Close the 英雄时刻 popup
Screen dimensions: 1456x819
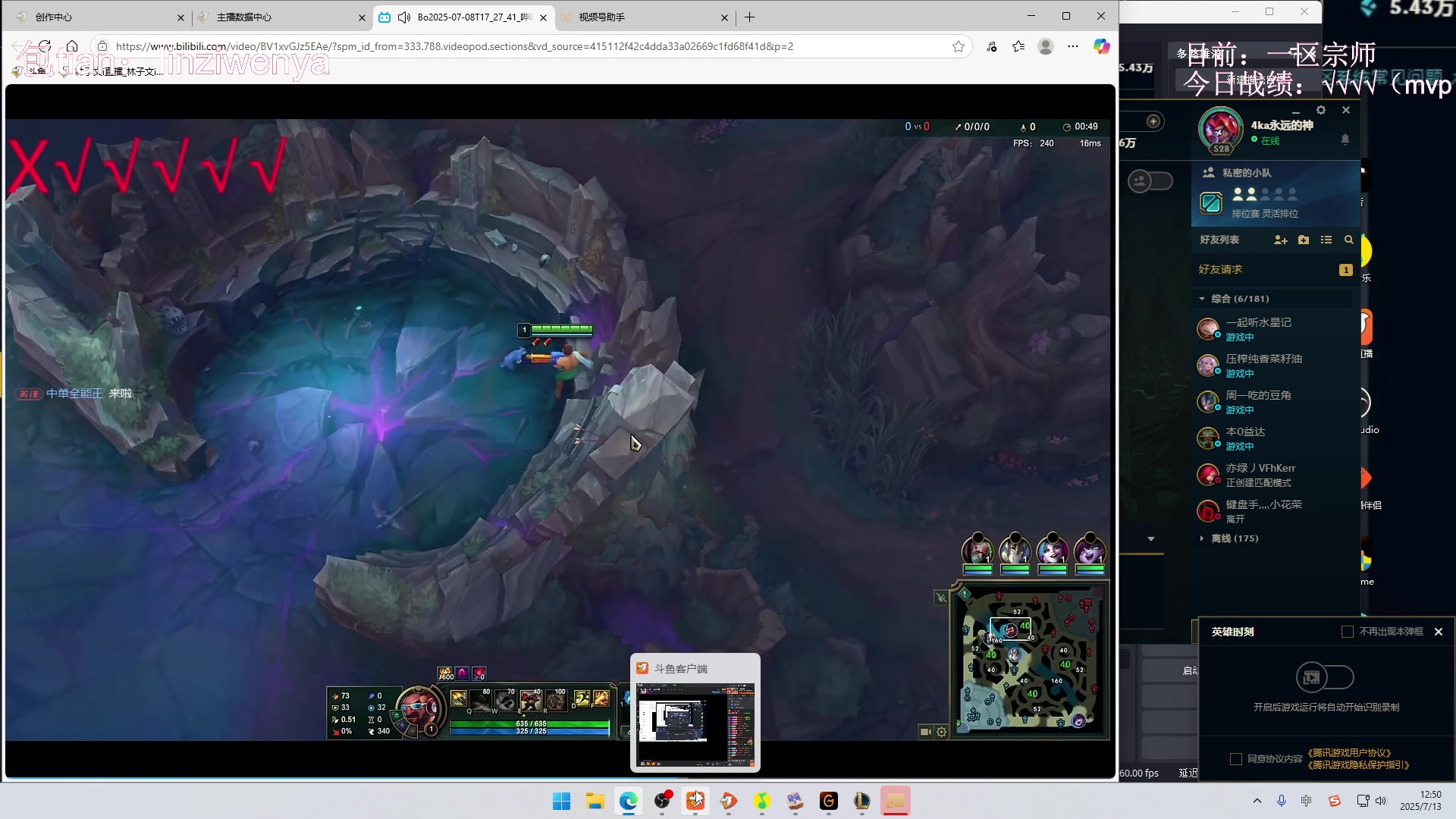tap(1439, 632)
